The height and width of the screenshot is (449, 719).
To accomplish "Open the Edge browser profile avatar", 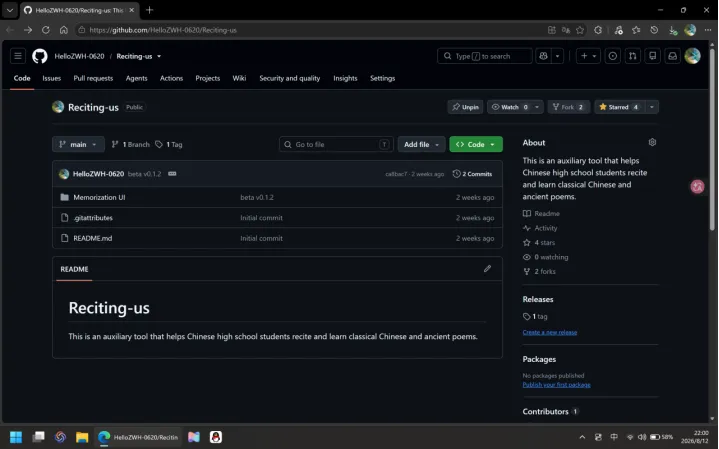I will pyautogui.click(x=690, y=30).
